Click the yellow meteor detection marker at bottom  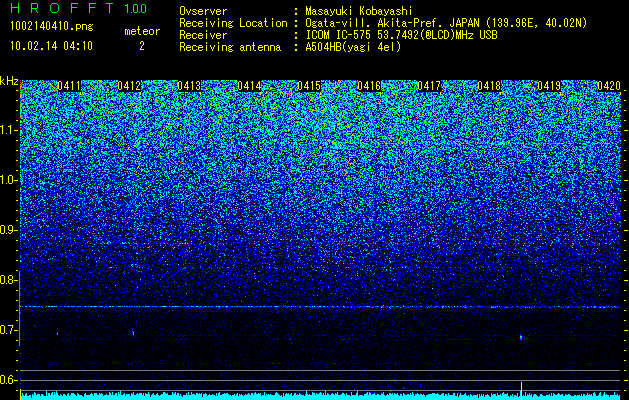point(521,389)
